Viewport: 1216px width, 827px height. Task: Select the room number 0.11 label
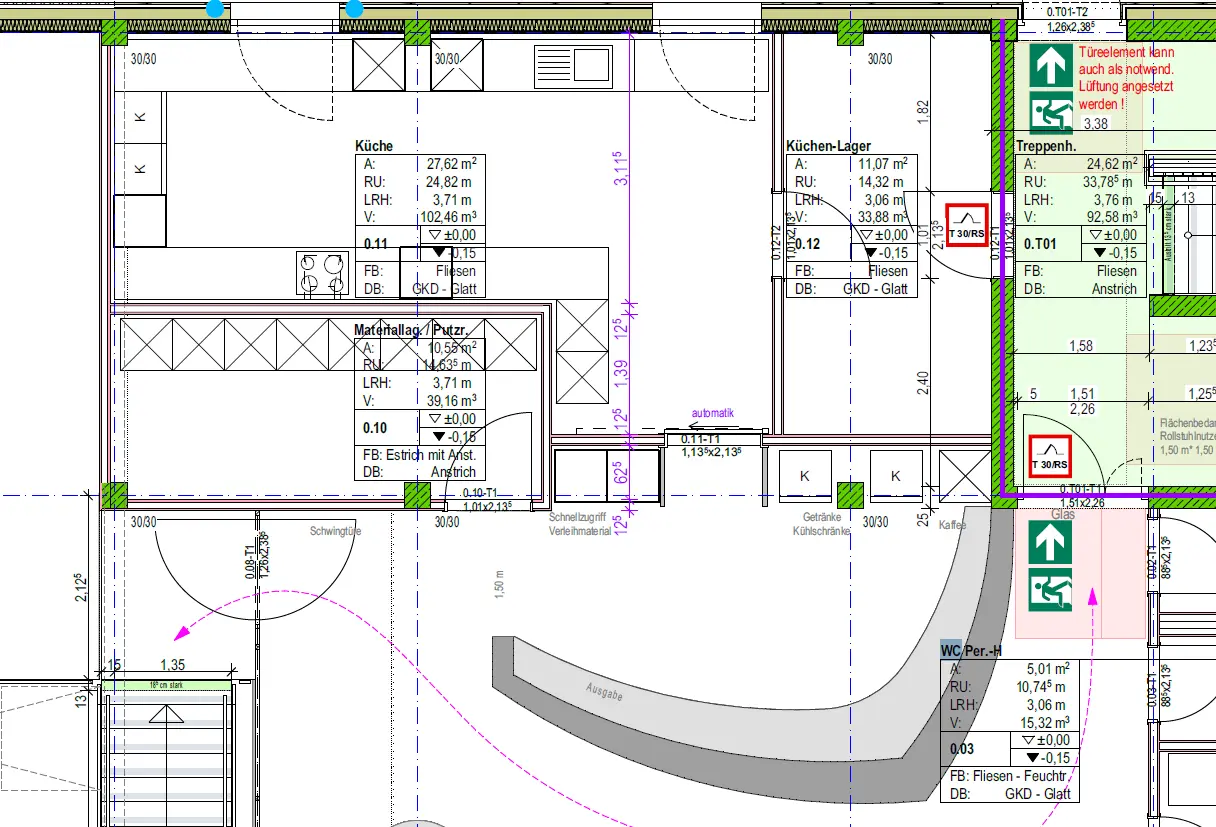pos(376,243)
